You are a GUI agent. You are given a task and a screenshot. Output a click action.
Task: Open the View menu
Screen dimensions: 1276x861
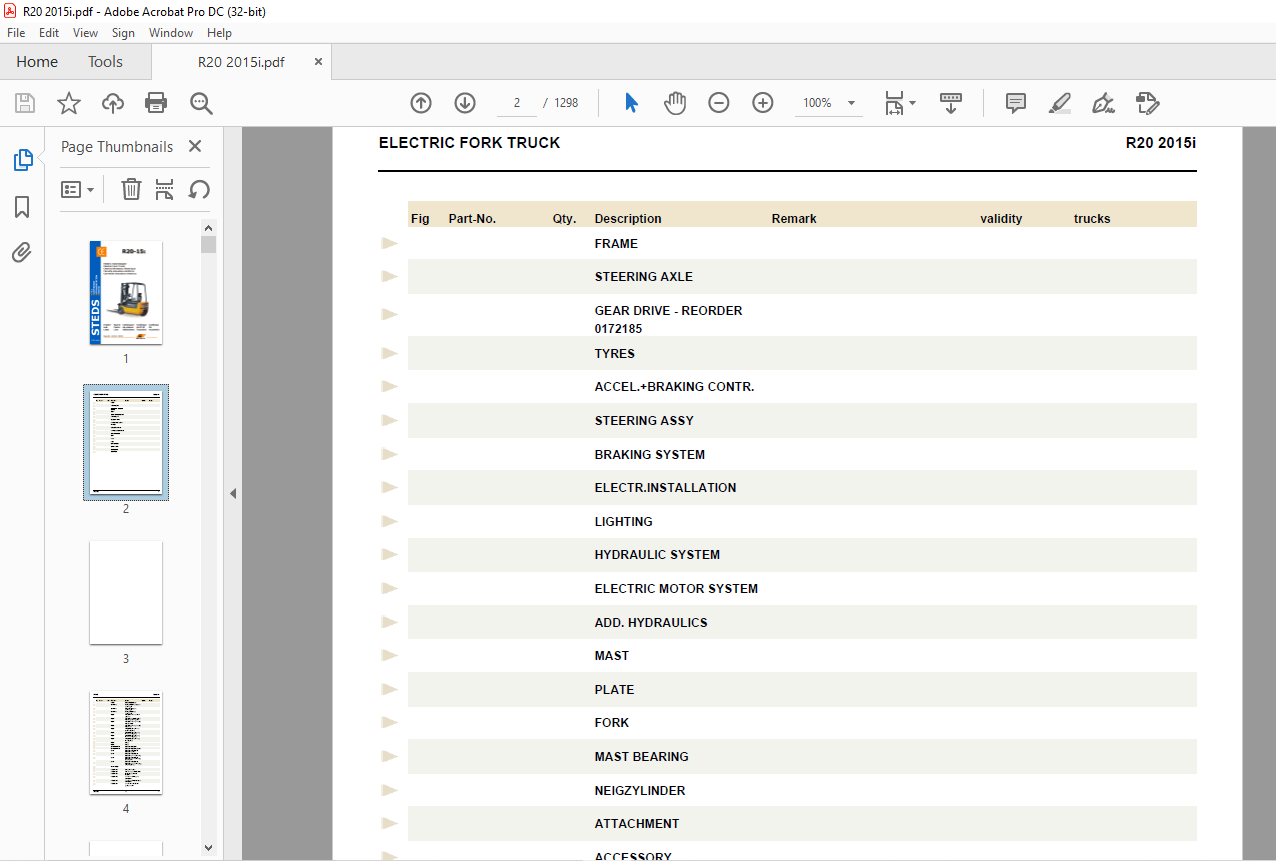pyautogui.click(x=85, y=33)
